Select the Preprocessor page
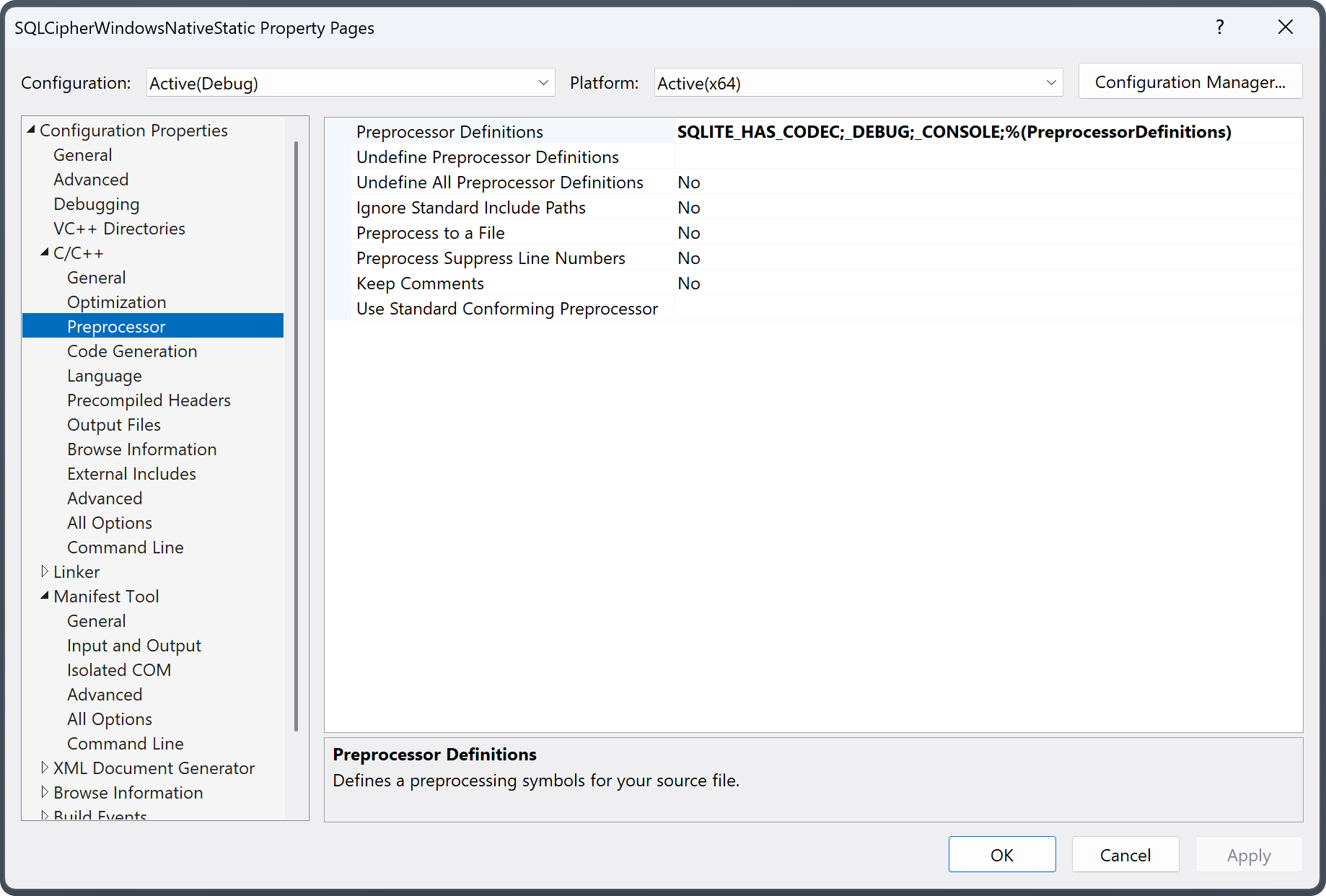This screenshot has height=896, width=1326. [x=153, y=326]
